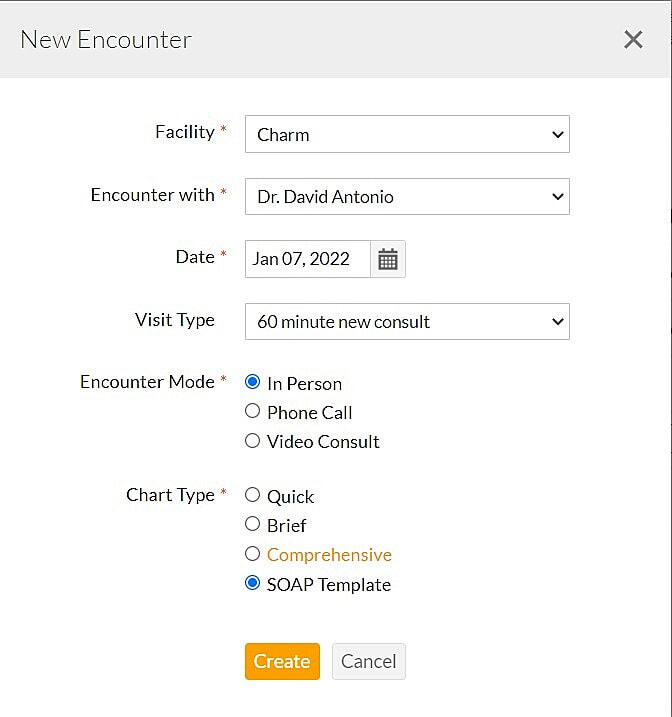Open the calendar date picker
The height and width of the screenshot is (717, 672).
388,259
